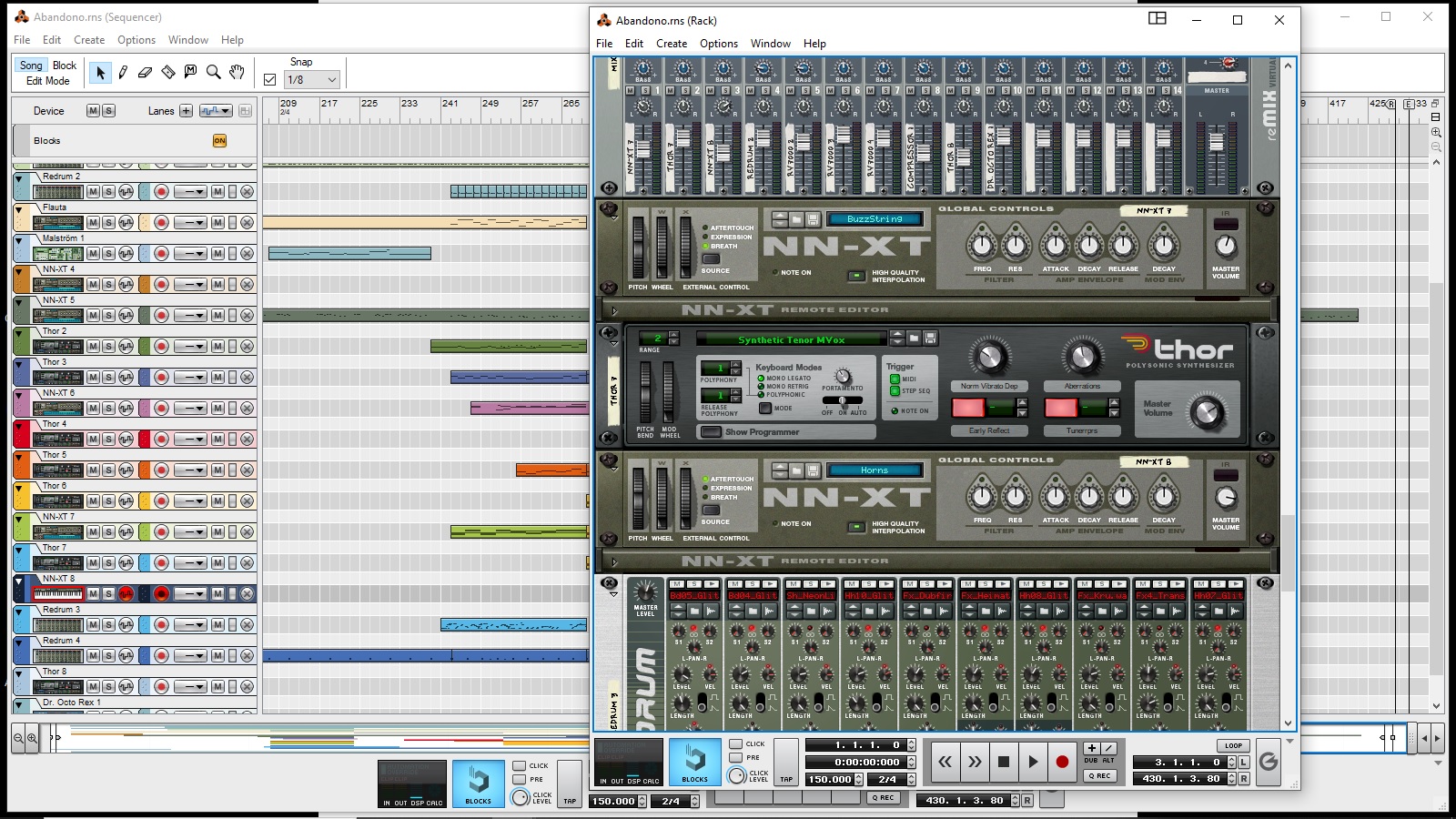This screenshot has height=819, width=1456.
Task: Collapse the Thor 3 track
Action: click(18, 365)
